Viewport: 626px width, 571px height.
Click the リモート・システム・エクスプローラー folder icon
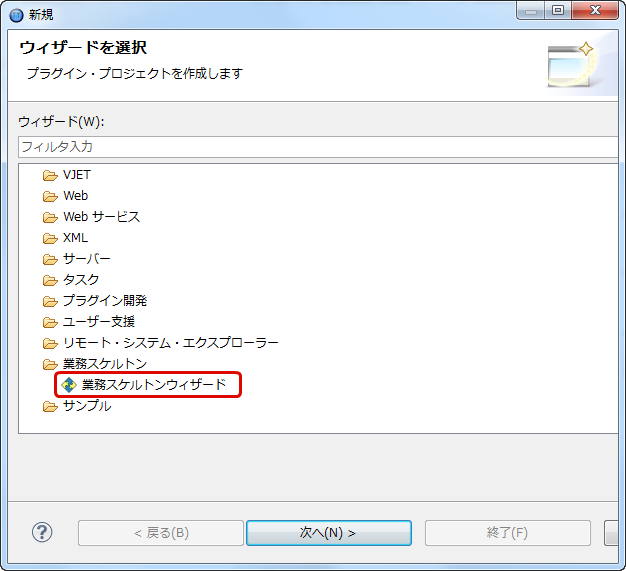50,343
